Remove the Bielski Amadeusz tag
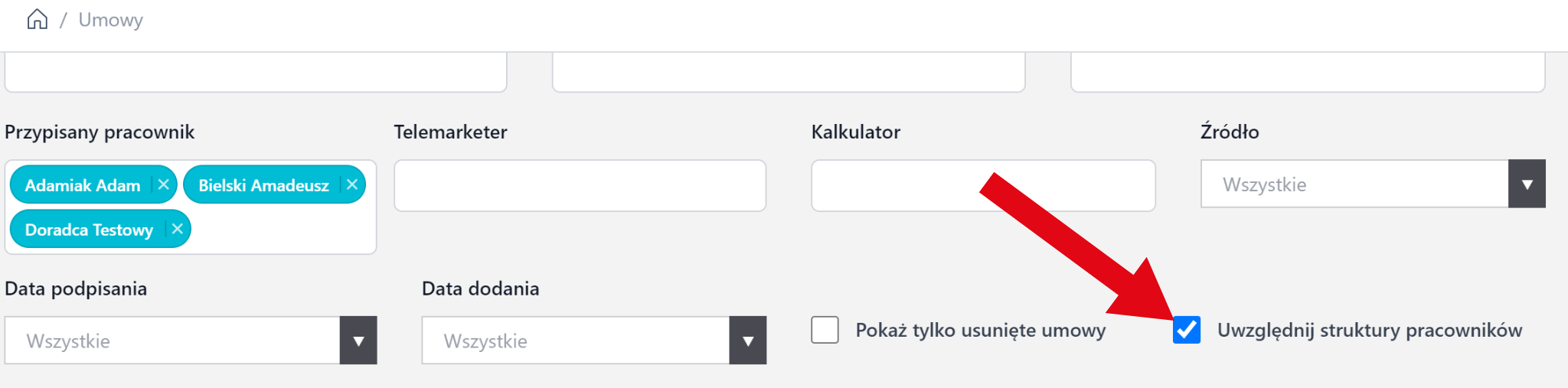 352,184
